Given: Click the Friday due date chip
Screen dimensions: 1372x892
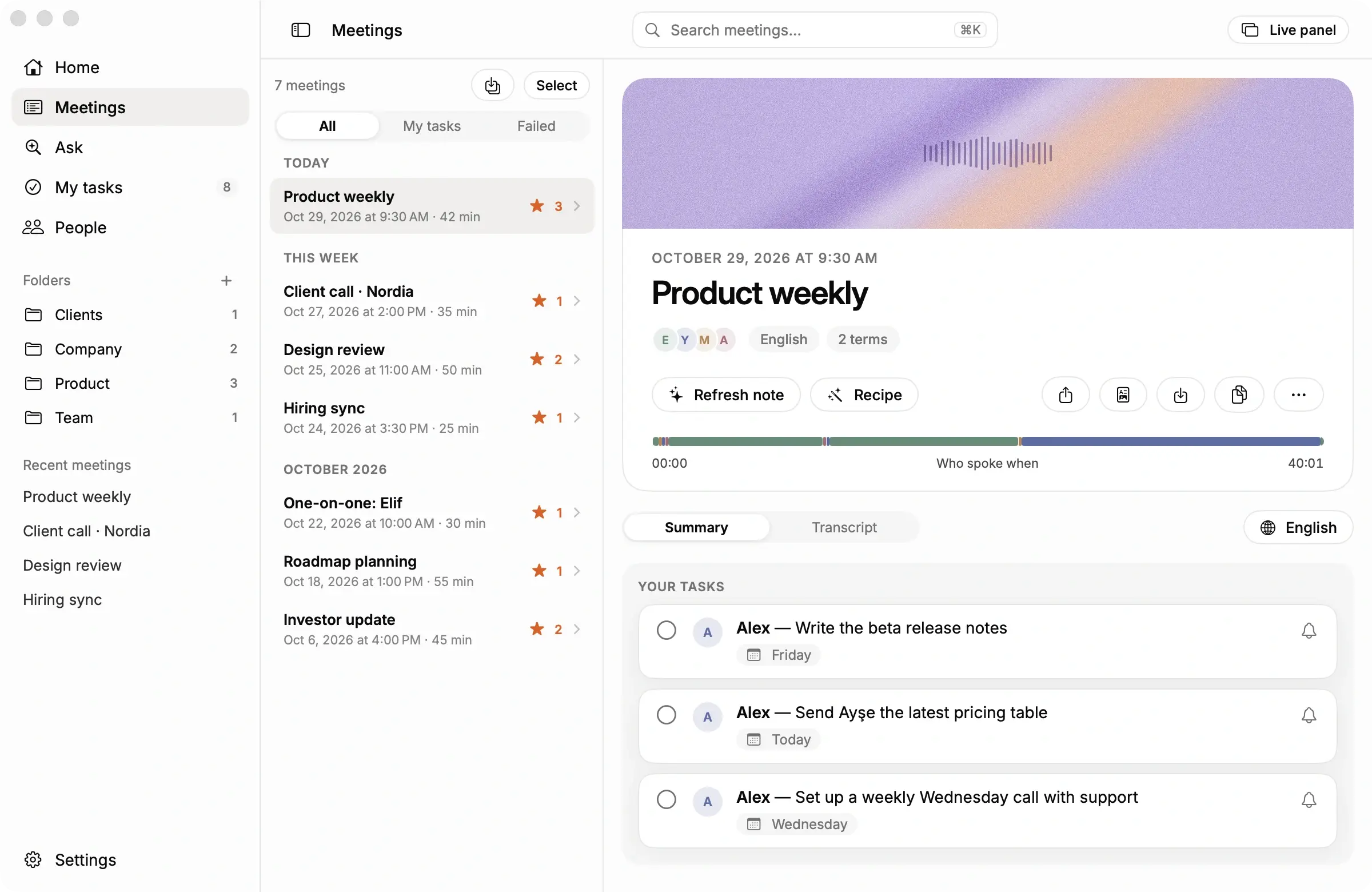Looking at the screenshot, I should 779,655.
